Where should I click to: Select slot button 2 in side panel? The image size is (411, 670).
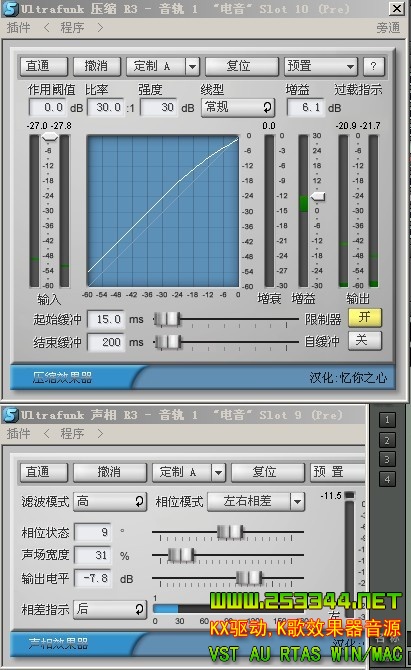point(387,440)
